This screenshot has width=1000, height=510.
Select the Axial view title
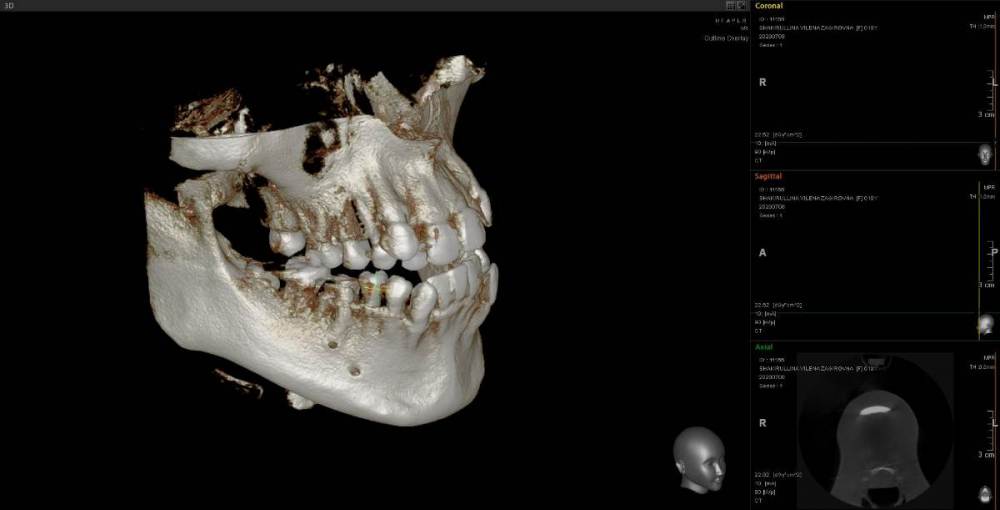[763, 347]
